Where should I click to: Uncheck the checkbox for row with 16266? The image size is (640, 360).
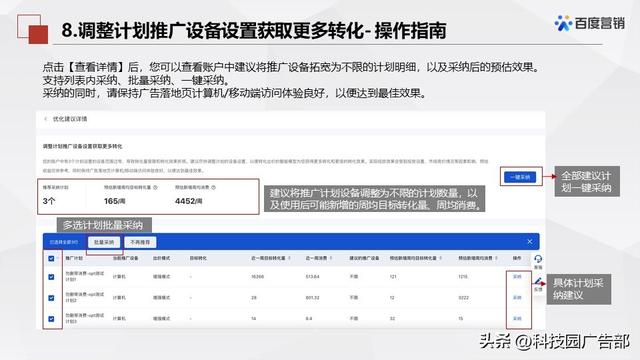point(51,277)
